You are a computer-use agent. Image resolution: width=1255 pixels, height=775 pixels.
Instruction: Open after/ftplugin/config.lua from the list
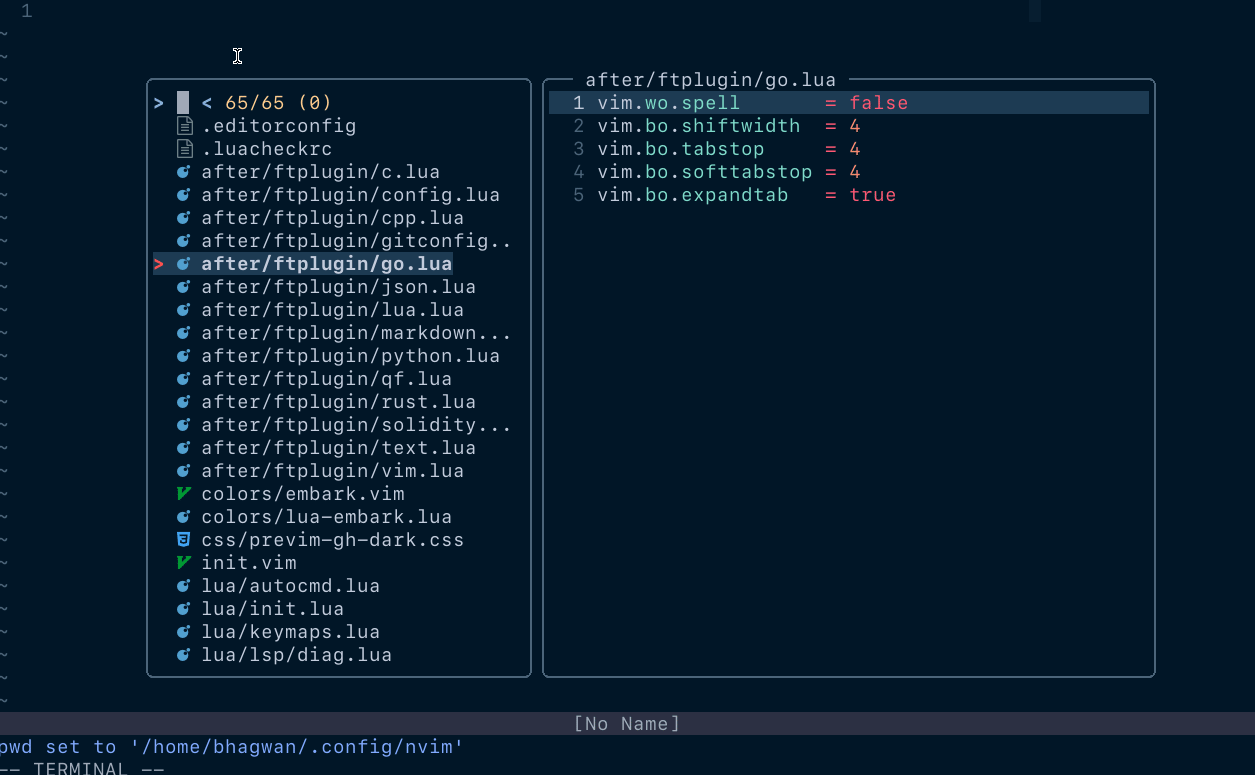click(351, 195)
